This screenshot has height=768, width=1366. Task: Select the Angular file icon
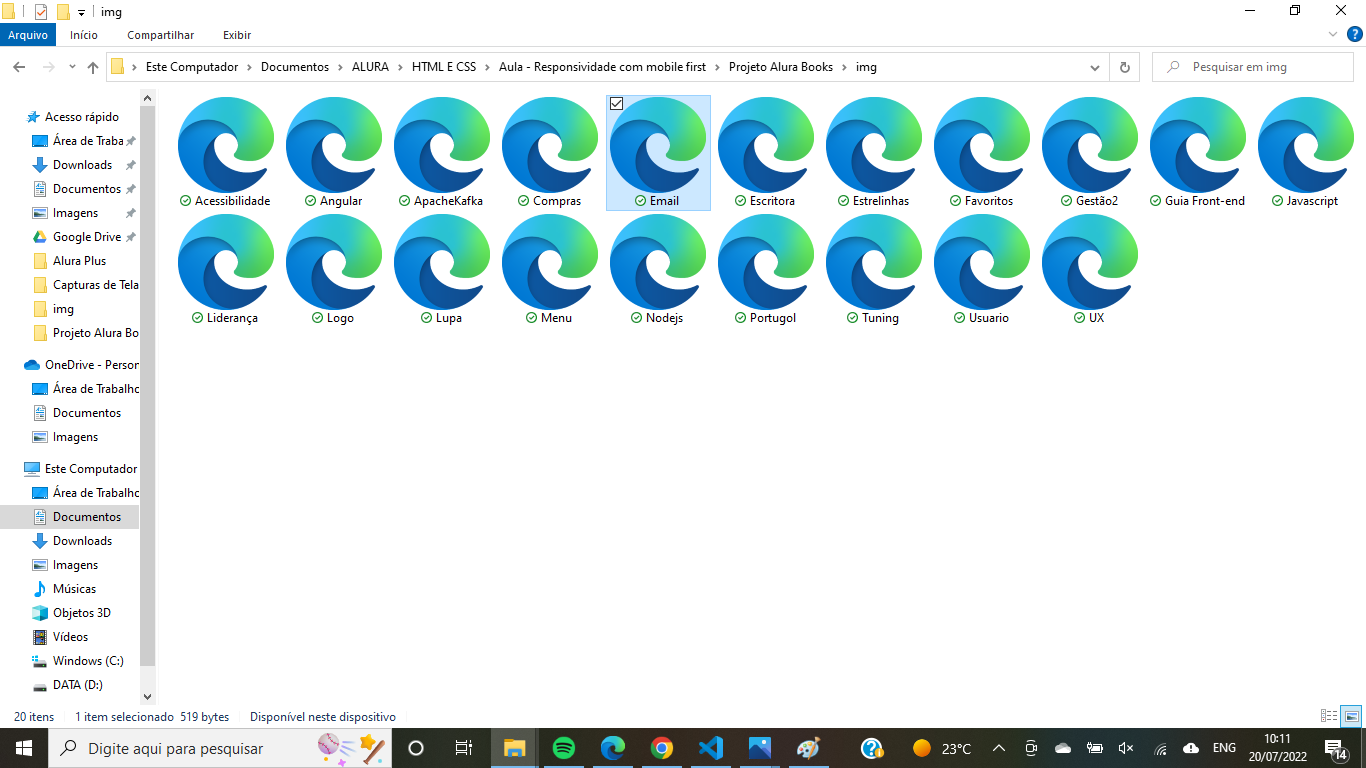(334, 145)
